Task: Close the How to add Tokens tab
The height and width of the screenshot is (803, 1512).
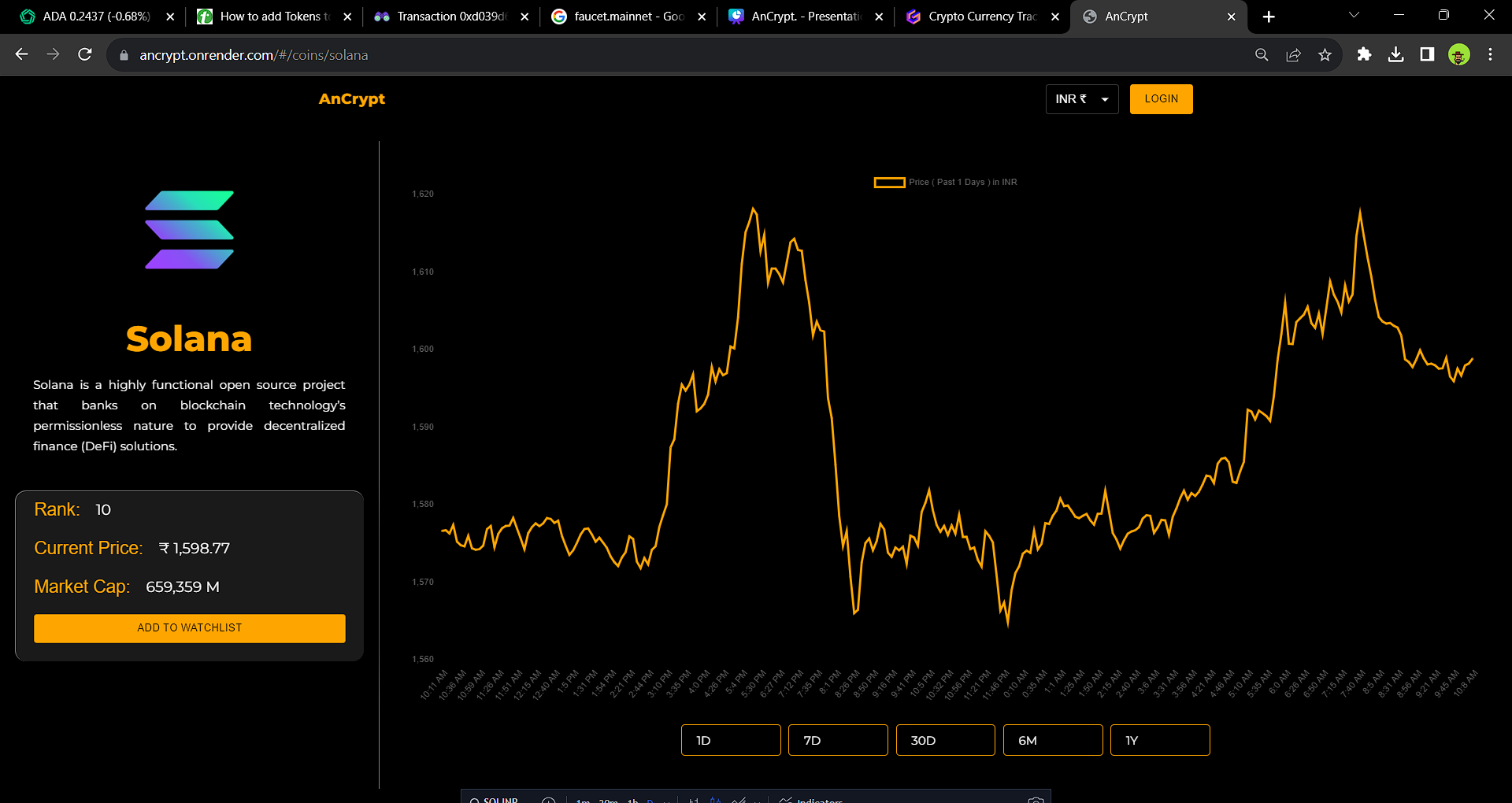Action: [x=347, y=17]
